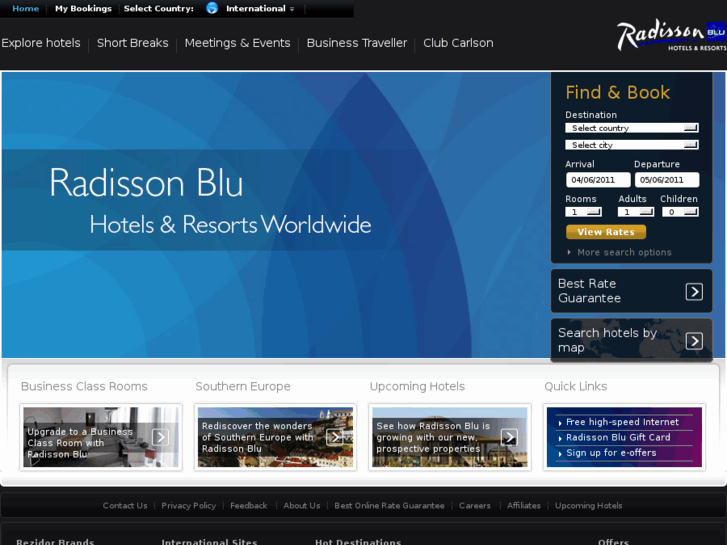Open the Privacy Policy footer link

tap(189, 506)
